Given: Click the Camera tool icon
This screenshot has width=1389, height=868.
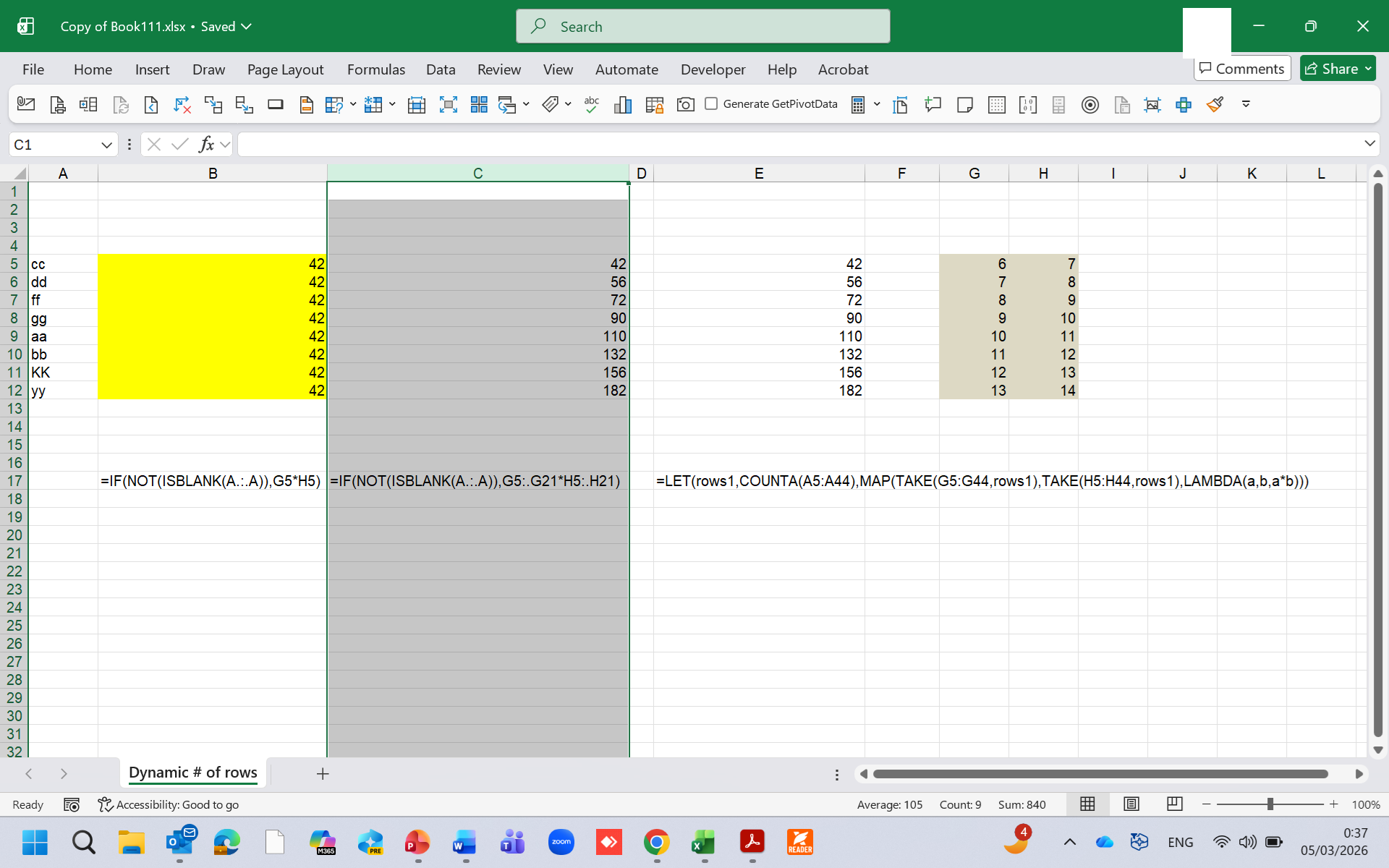Looking at the screenshot, I should click(x=685, y=105).
